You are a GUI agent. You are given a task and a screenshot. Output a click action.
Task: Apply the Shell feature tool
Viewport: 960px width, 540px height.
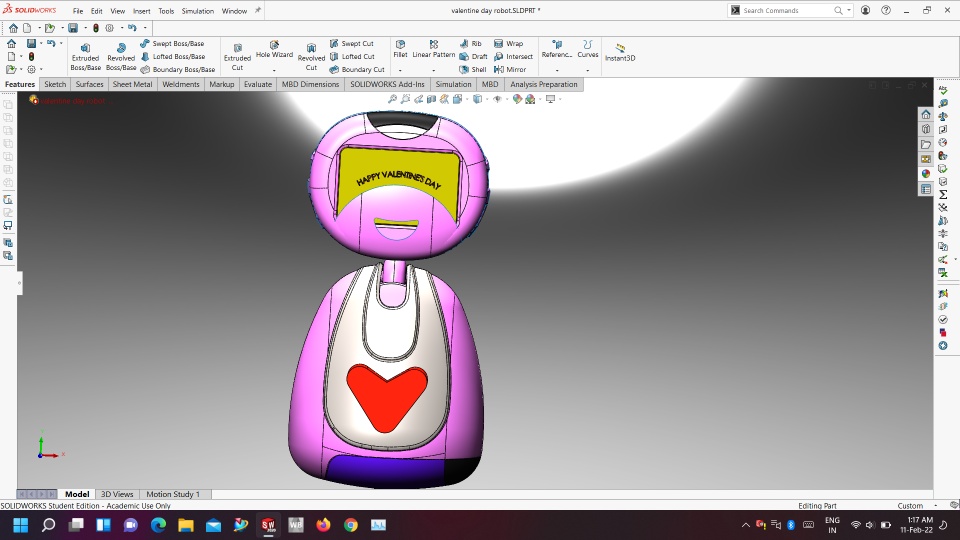coord(473,70)
